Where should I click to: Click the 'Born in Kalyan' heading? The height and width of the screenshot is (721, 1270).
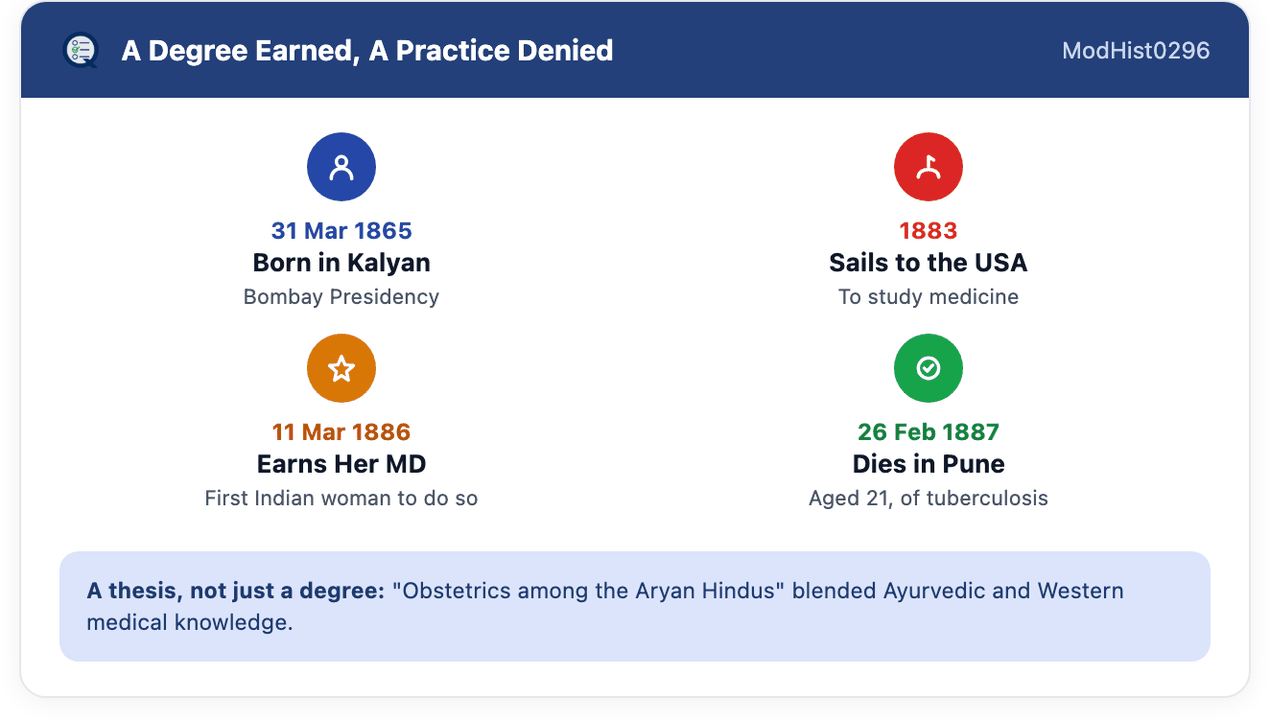(x=341, y=263)
